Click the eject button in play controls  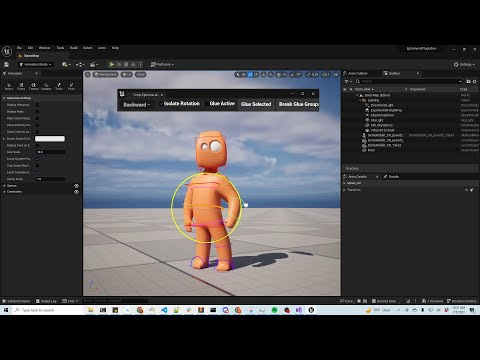point(133,64)
